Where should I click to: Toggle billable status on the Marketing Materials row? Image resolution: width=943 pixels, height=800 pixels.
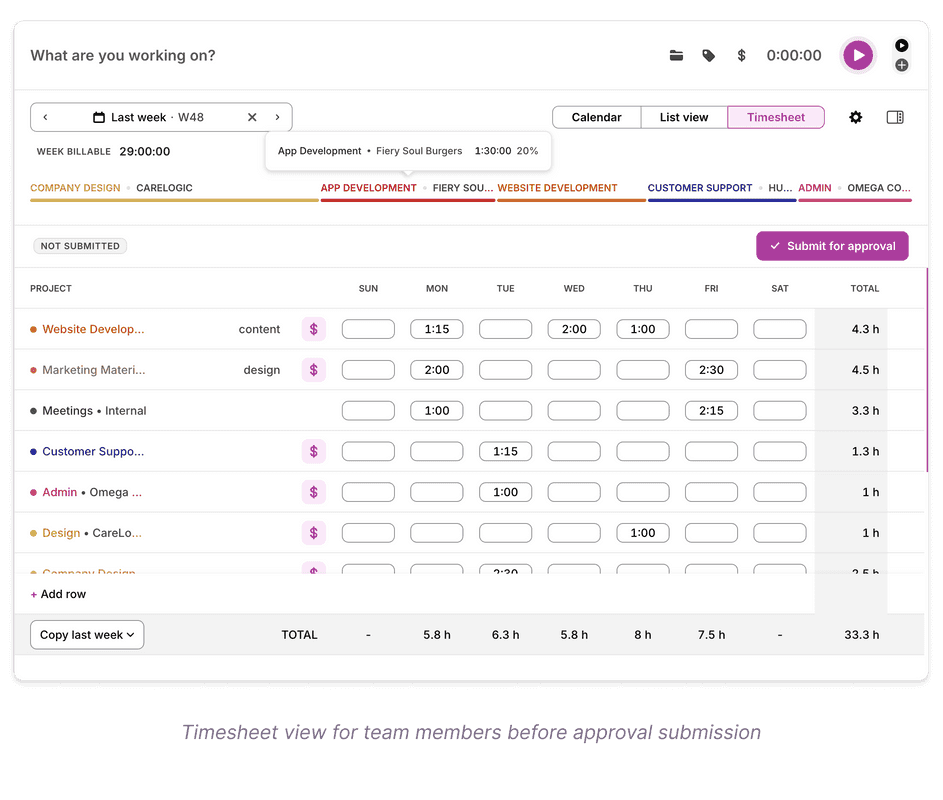click(x=314, y=369)
